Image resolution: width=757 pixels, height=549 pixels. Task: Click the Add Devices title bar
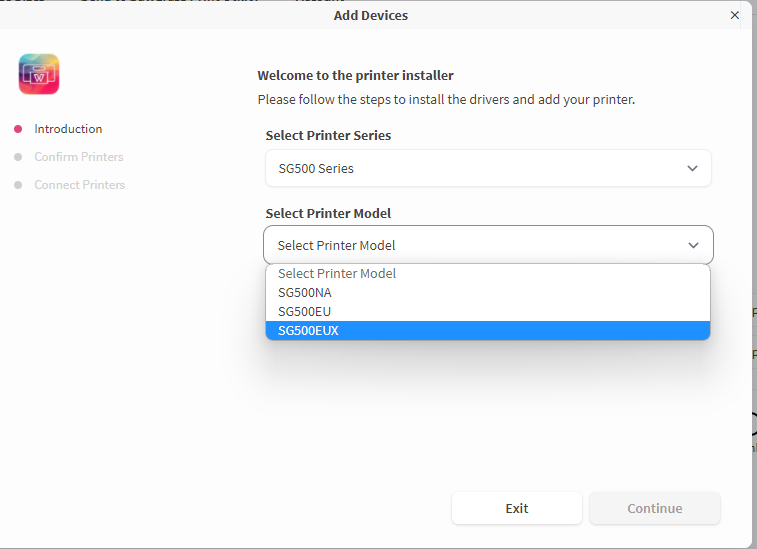pyautogui.click(x=370, y=15)
